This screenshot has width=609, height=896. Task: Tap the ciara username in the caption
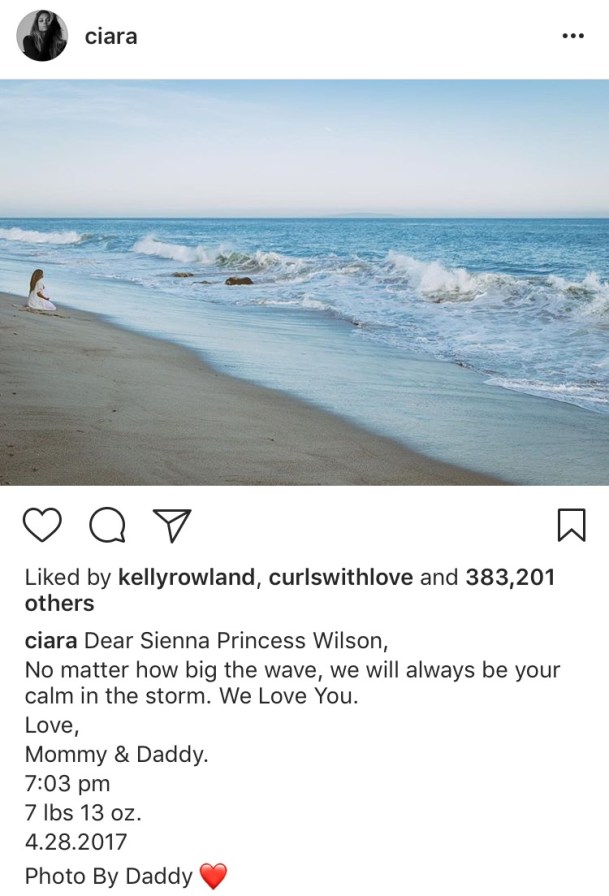click(x=51, y=641)
